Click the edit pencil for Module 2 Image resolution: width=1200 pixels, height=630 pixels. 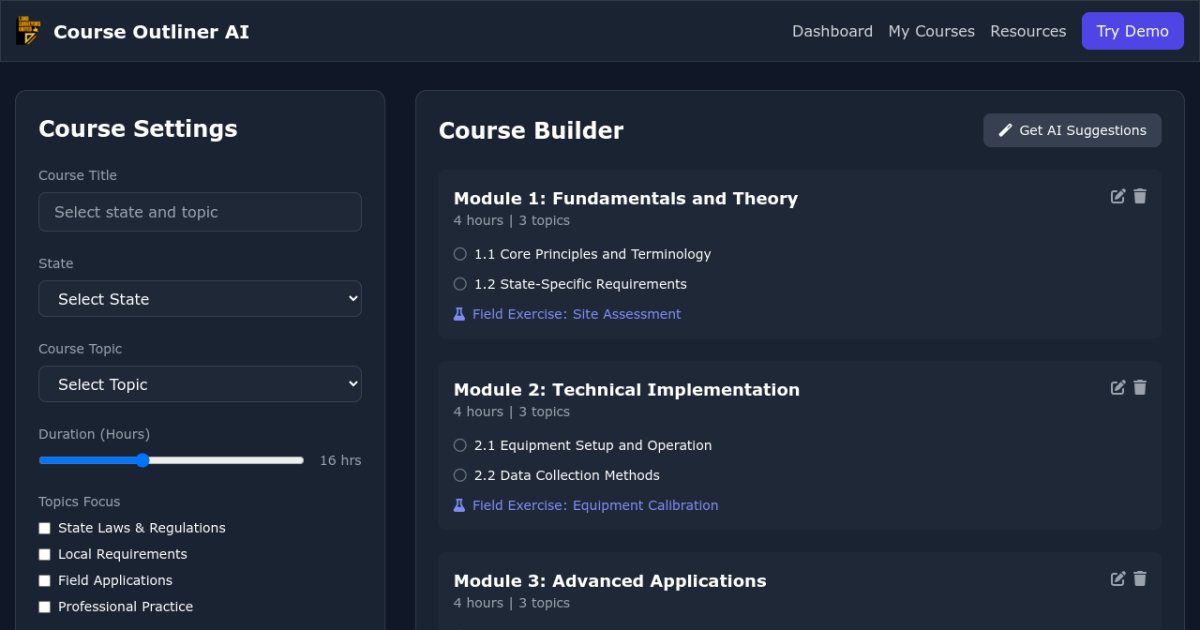pyautogui.click(x=1118, y=387)
